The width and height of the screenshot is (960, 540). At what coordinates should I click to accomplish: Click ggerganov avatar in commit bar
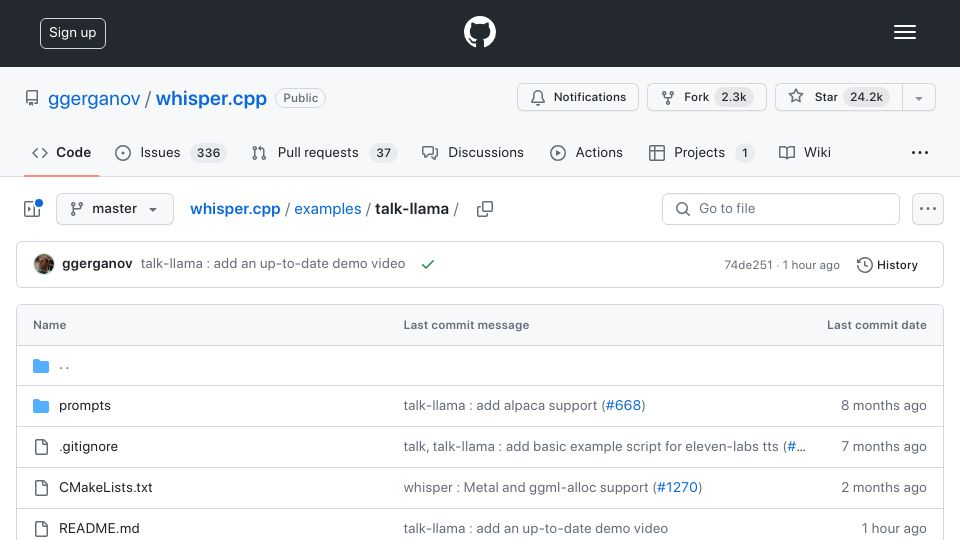[44, 264]
